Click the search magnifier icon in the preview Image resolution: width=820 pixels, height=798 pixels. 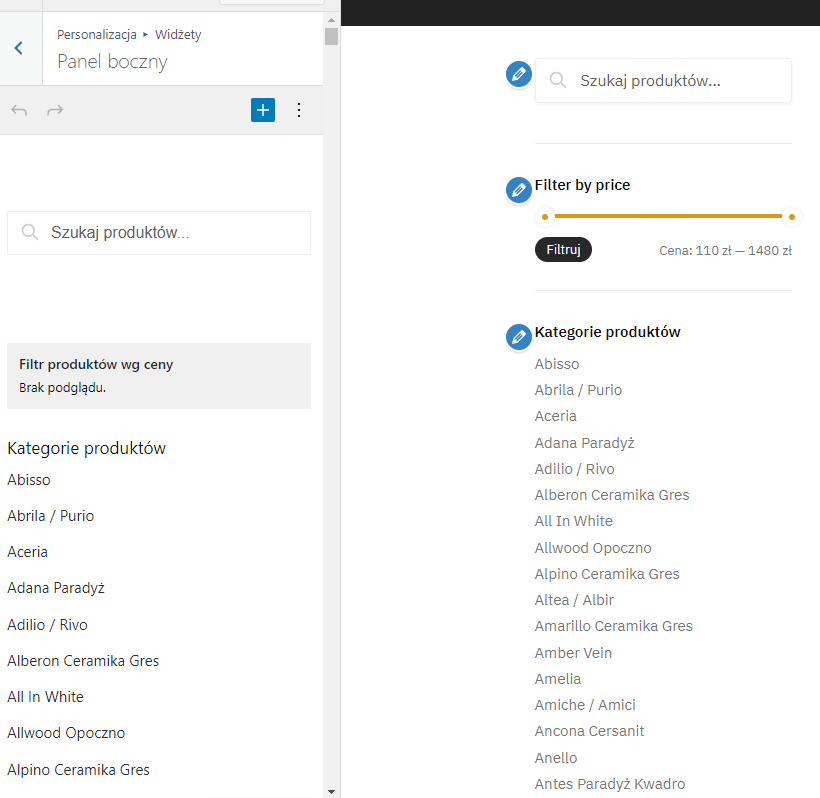[x=558, y=81]
